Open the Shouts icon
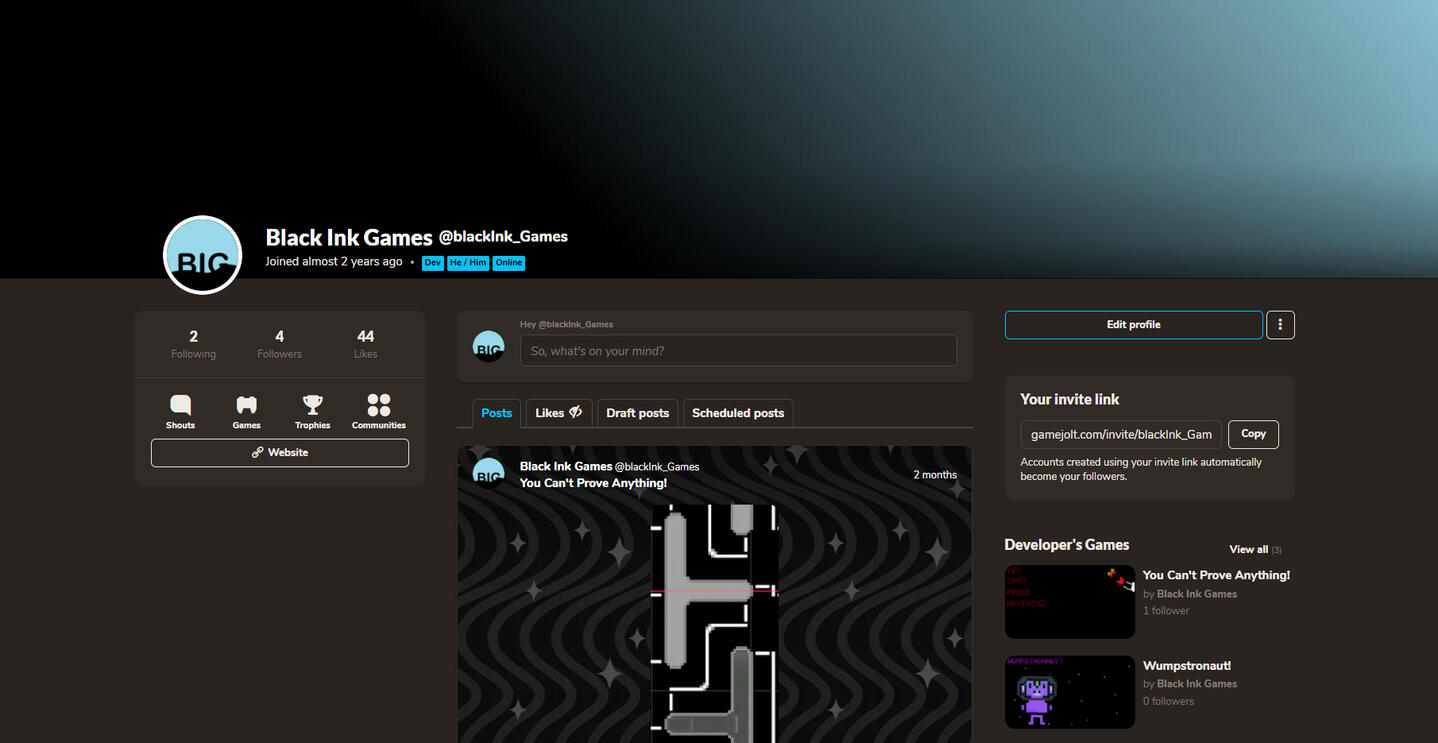 180,406
